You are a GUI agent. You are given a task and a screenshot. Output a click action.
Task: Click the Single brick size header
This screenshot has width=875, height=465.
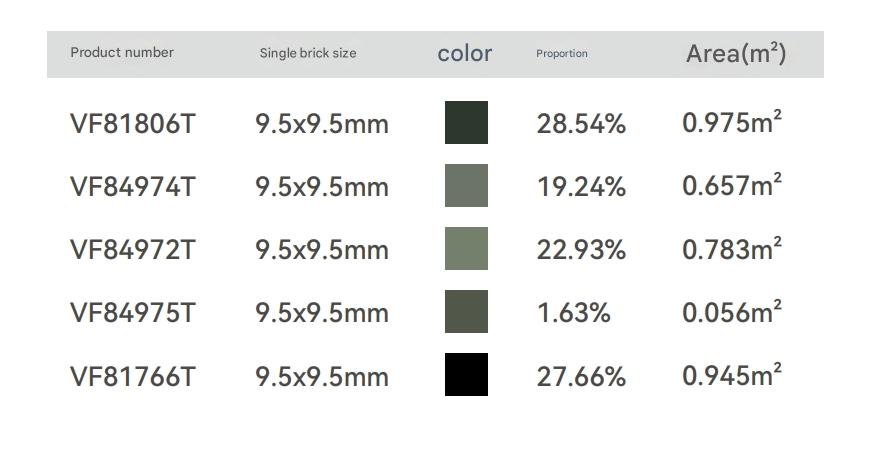(x=308, y=53)
